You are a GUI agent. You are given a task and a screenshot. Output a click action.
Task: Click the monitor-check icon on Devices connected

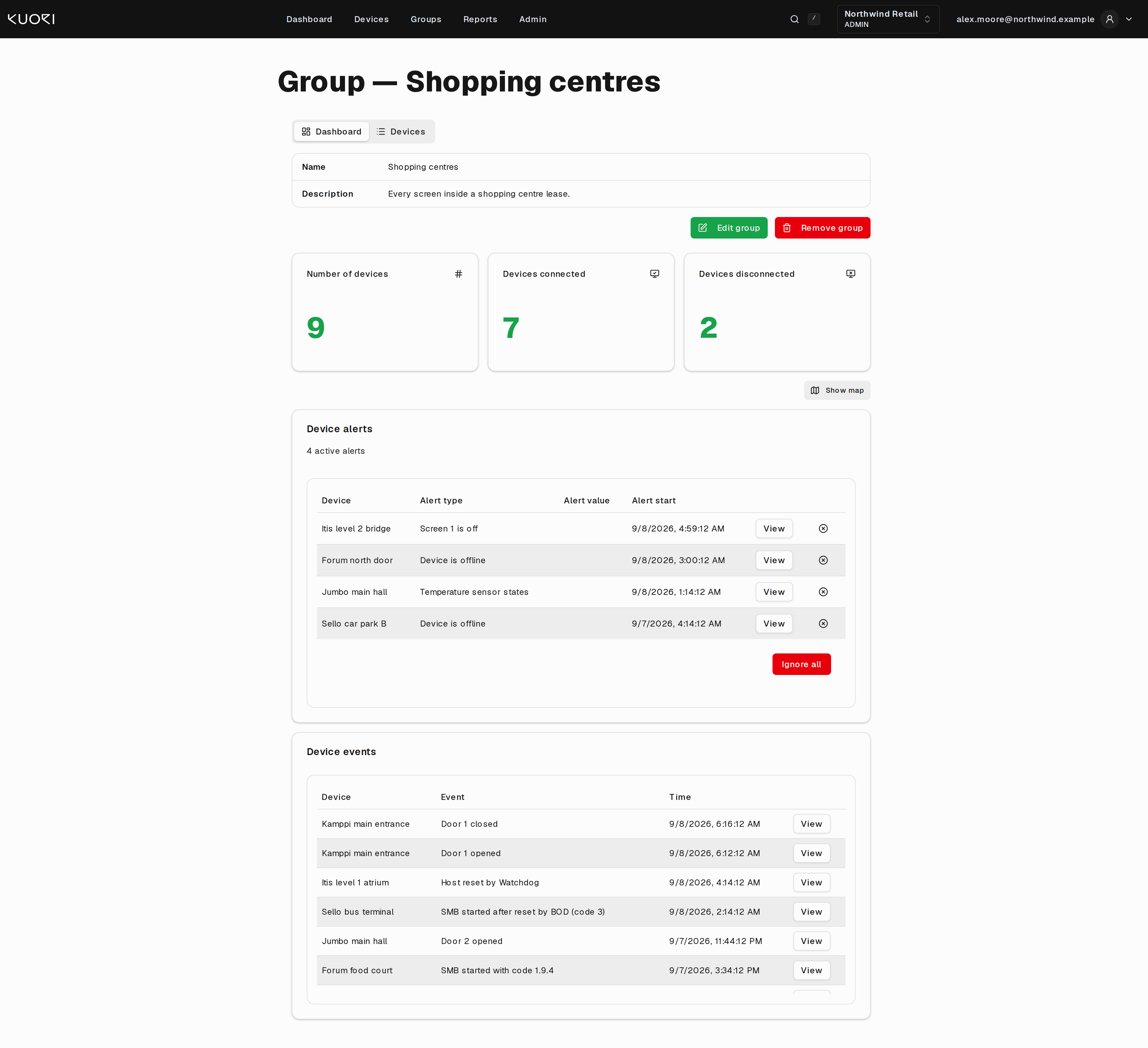(654, 274)
